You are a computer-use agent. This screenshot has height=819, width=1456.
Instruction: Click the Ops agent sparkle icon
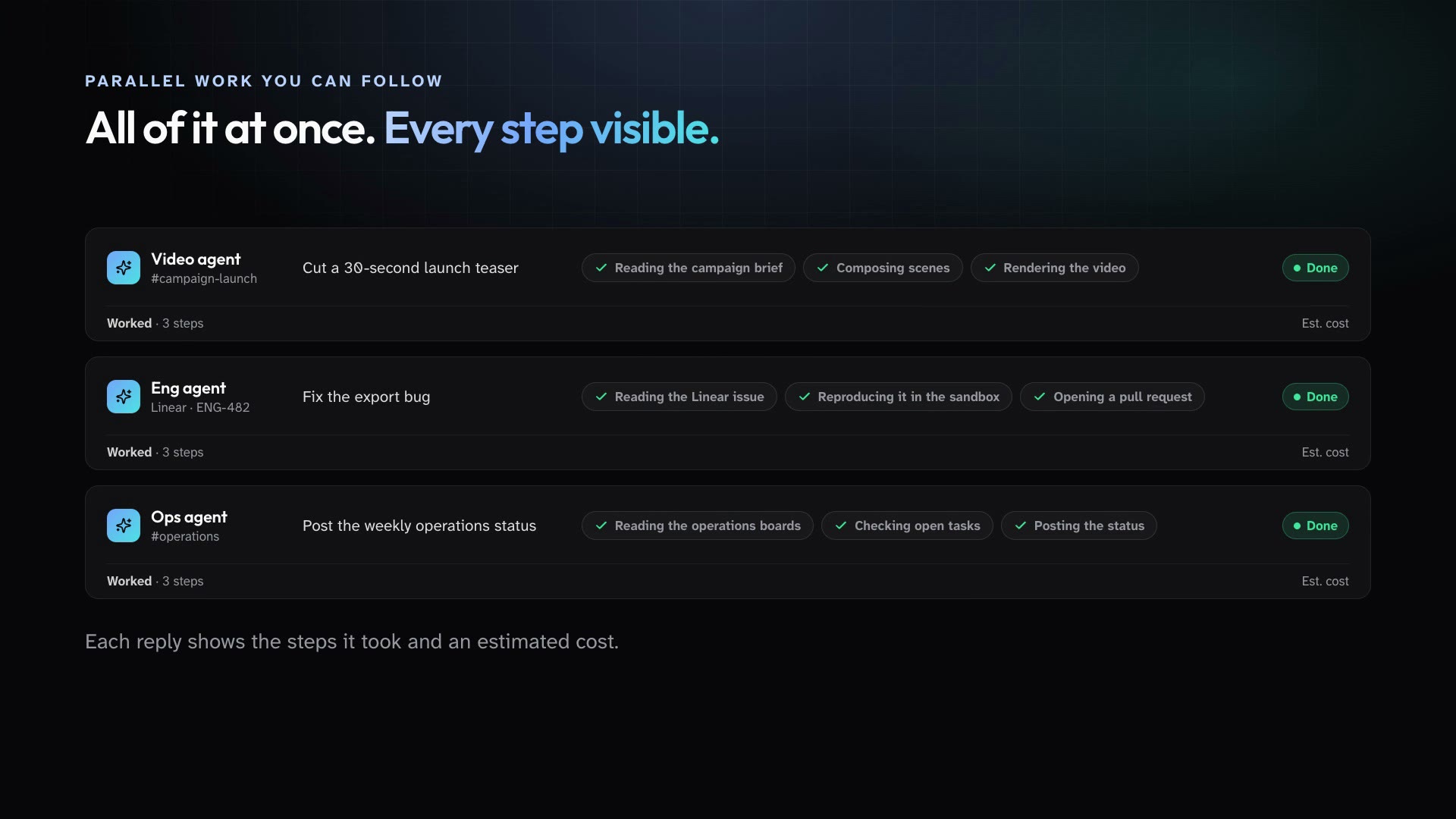pyautogui.click(x=124, y=526)
